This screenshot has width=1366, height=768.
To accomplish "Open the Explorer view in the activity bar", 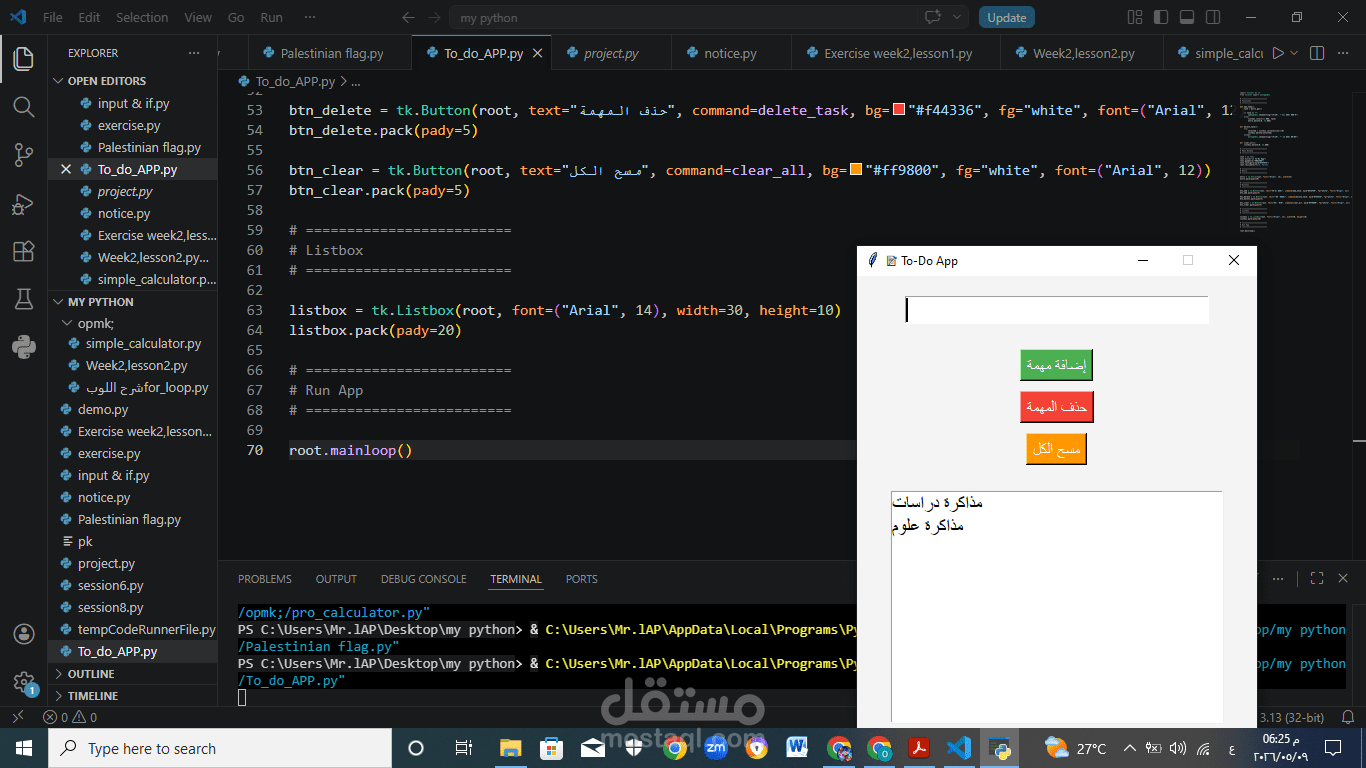I will (23, 58).
